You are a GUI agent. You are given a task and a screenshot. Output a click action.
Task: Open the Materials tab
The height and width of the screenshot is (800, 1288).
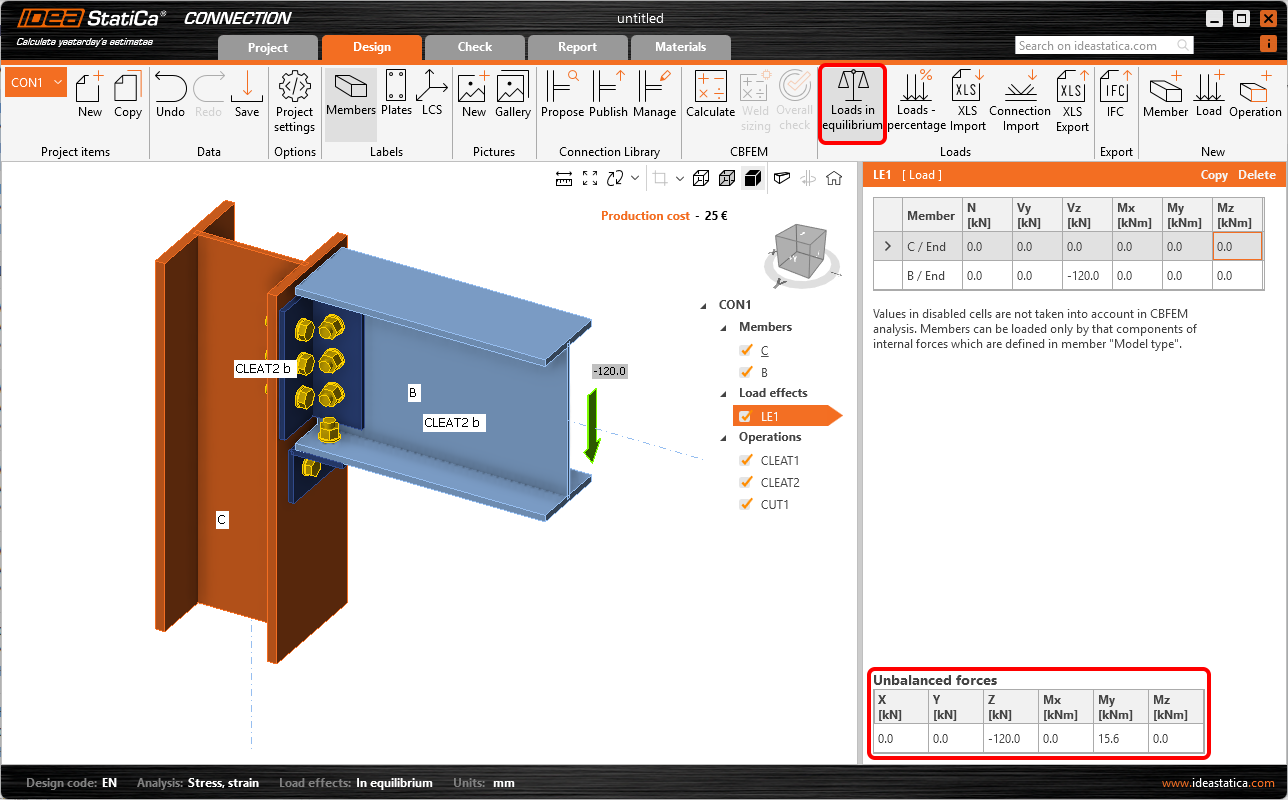click(x=680, y=47)
